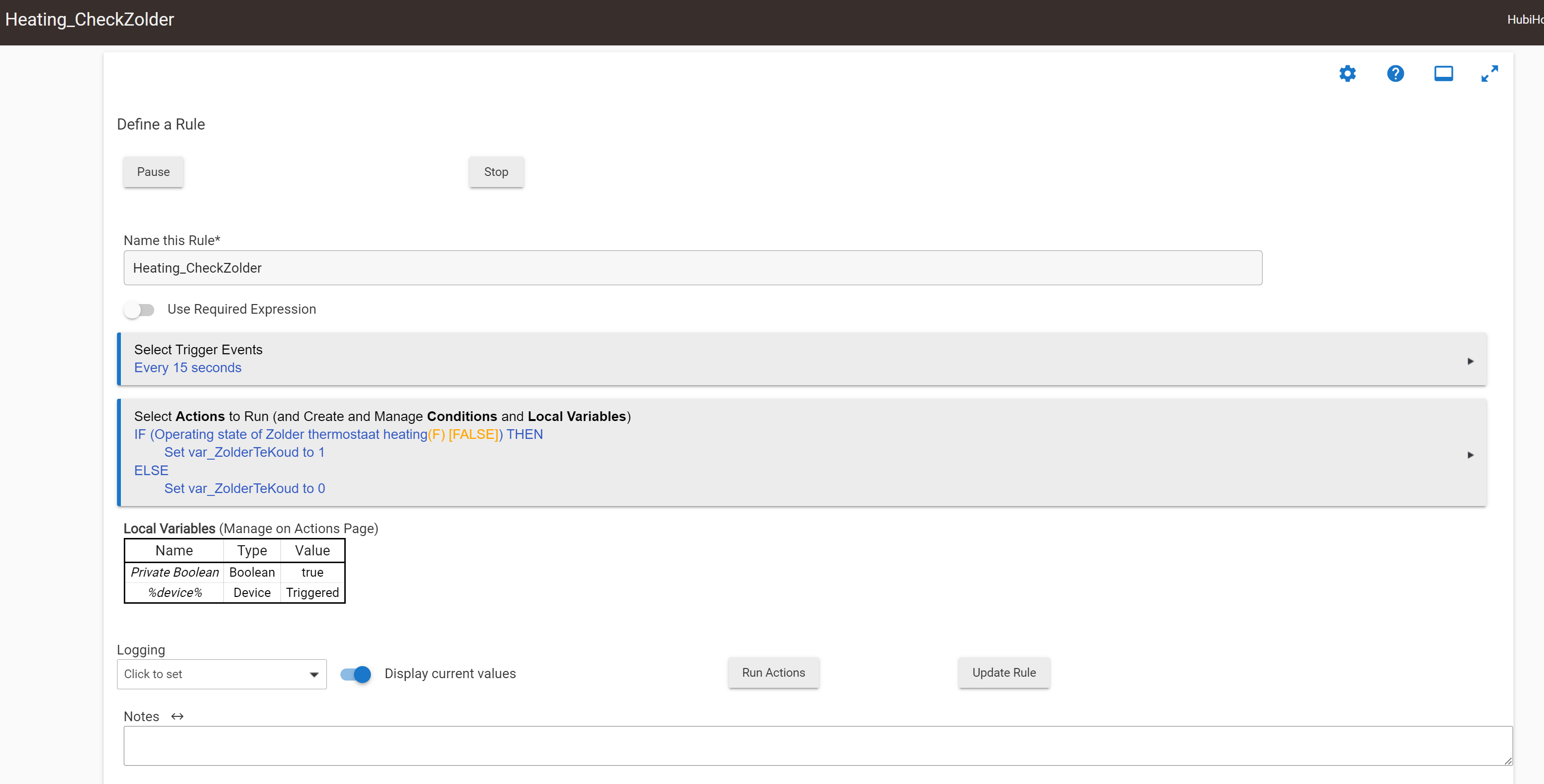Click the Notes textarea resize handle
The height and width of the screenshot is (784, 1544).
(x=1508, y=761)
